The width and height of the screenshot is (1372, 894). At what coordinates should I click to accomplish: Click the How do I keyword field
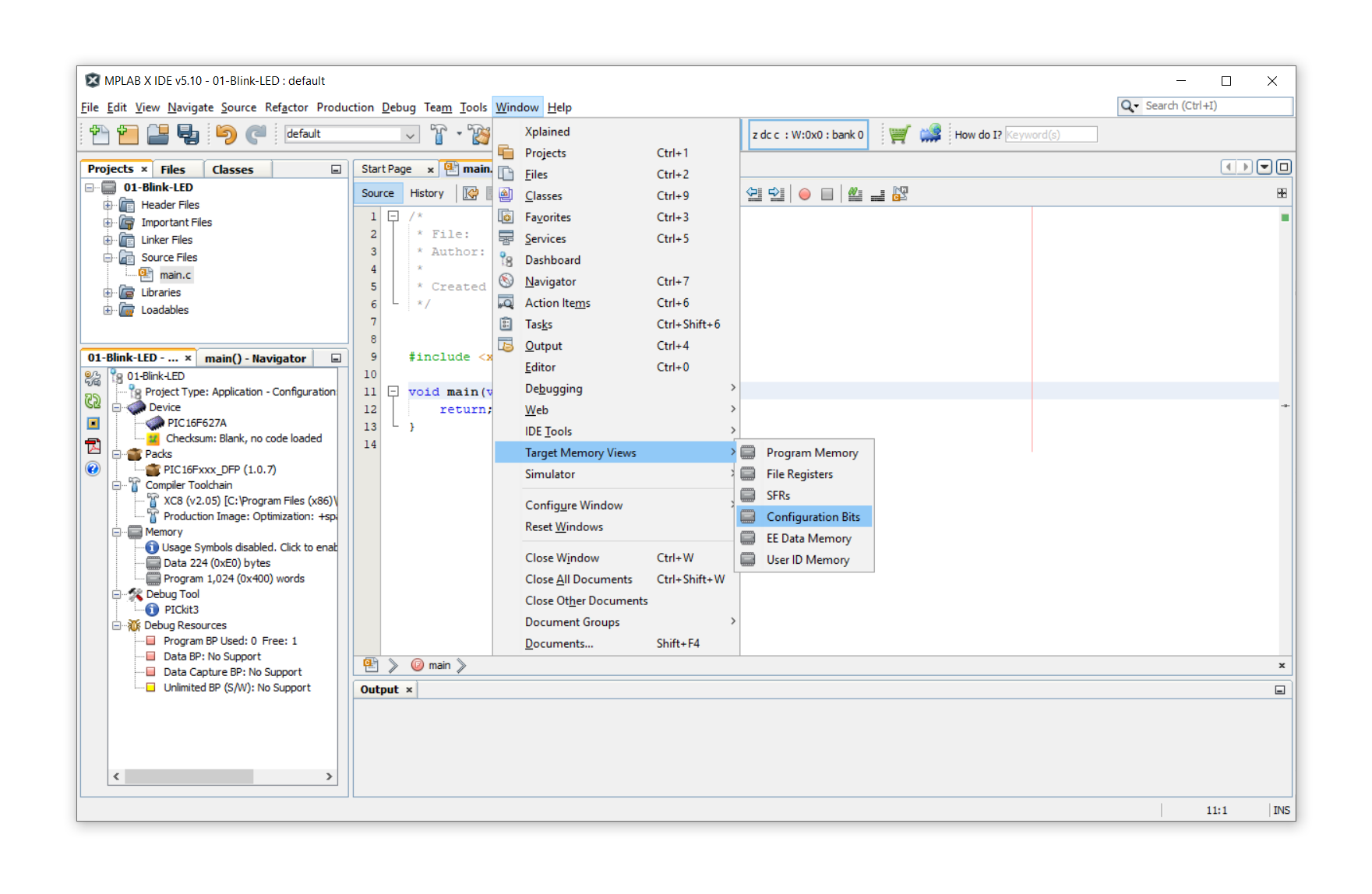click(1050, 135)
